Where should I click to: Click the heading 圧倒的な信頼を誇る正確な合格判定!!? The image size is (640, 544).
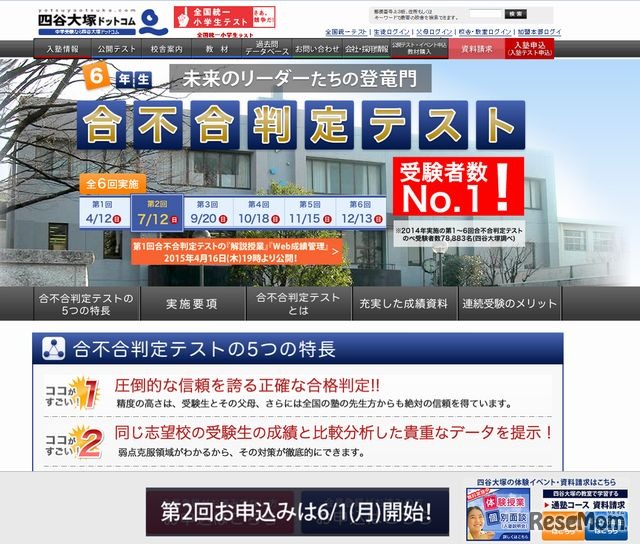tap(247, 385)
